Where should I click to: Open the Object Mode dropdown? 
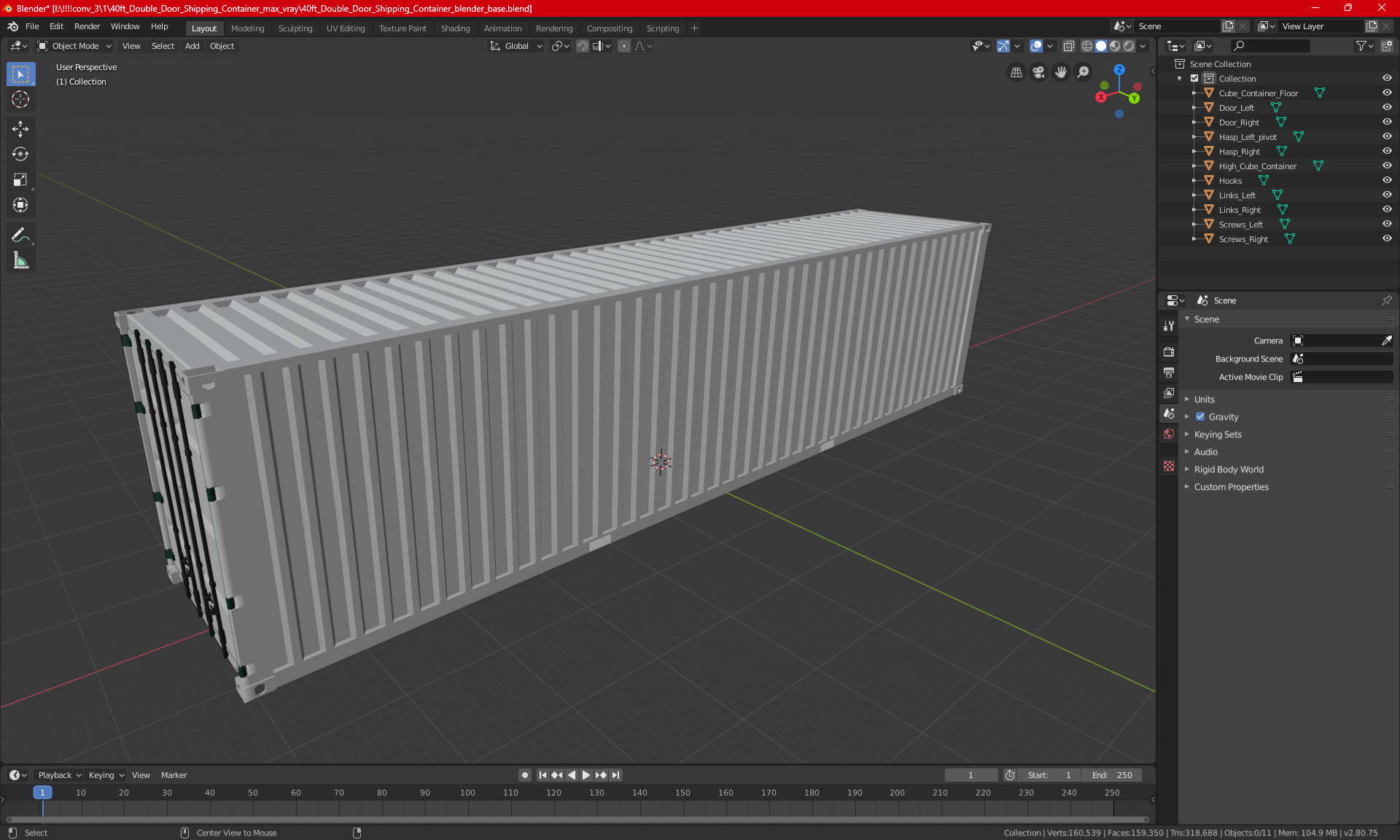click(x=74, y=46)
